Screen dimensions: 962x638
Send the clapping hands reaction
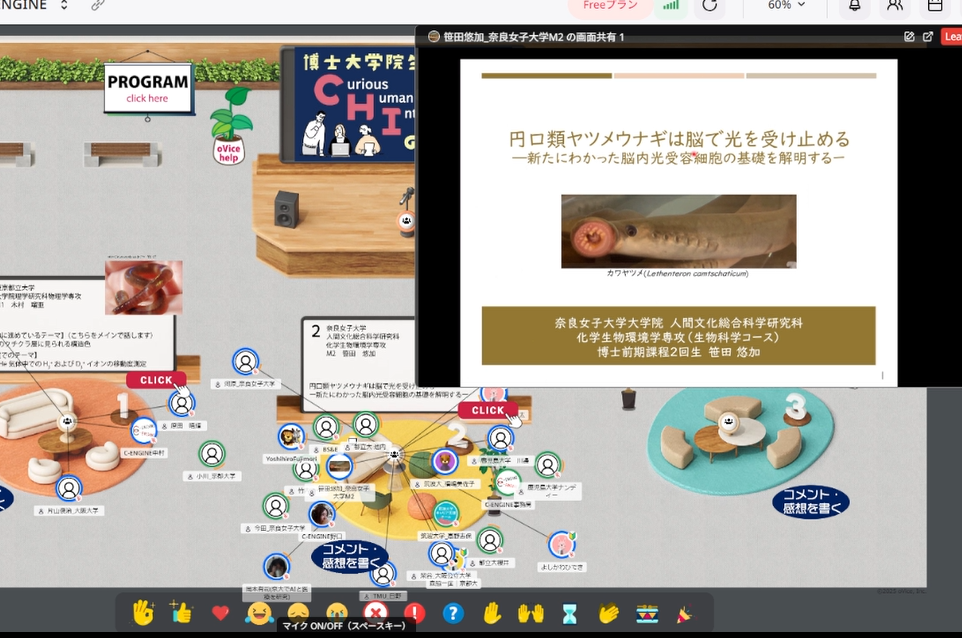pyautogui.click(x=608, y=613)
